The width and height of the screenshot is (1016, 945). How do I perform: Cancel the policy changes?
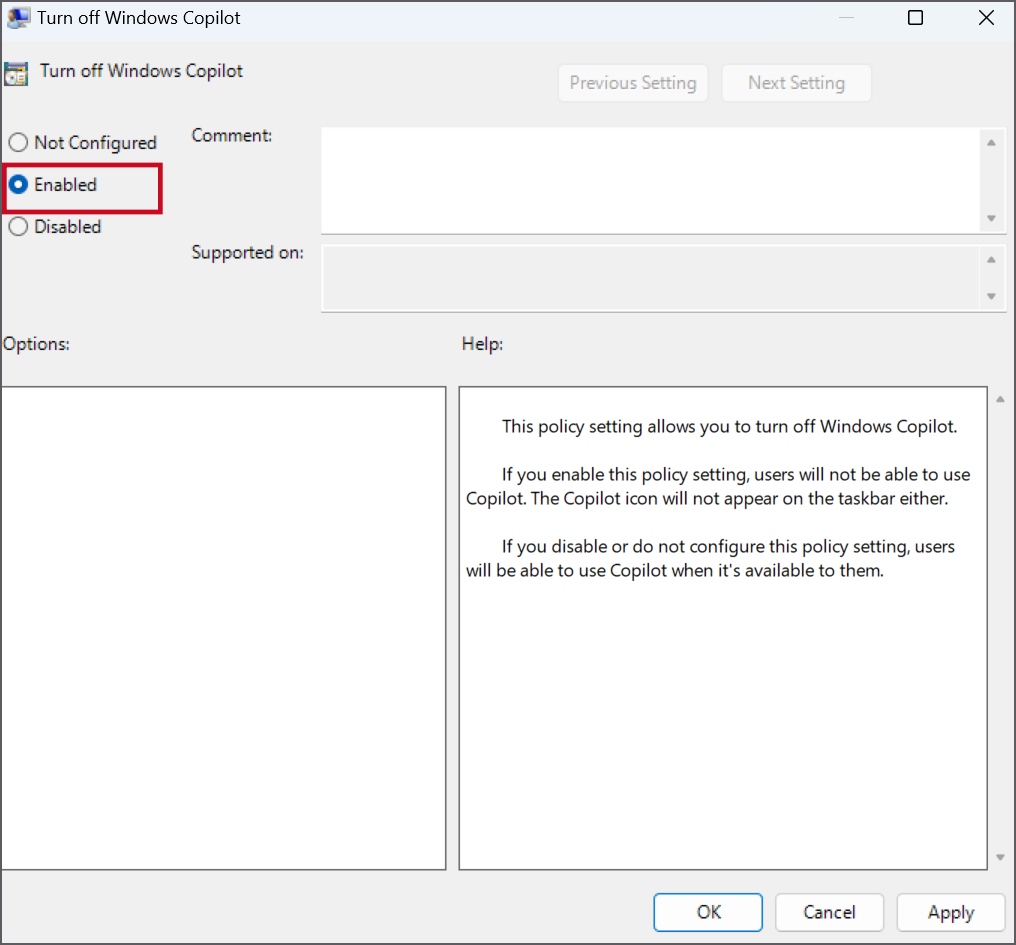[829, 912]
